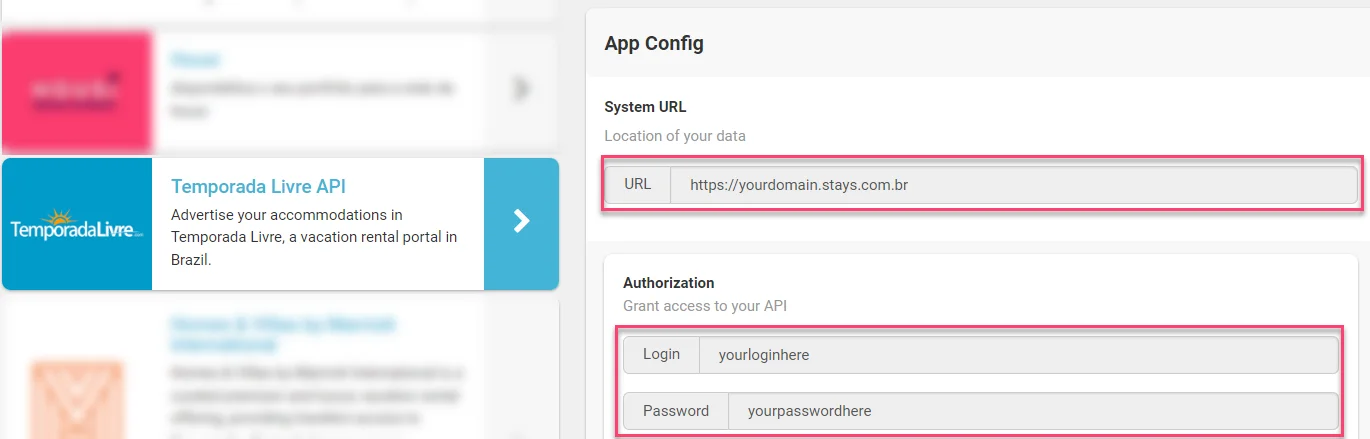
Task: Expand the blurred pink card's chevron arrow
Action: tap(521, 89)
